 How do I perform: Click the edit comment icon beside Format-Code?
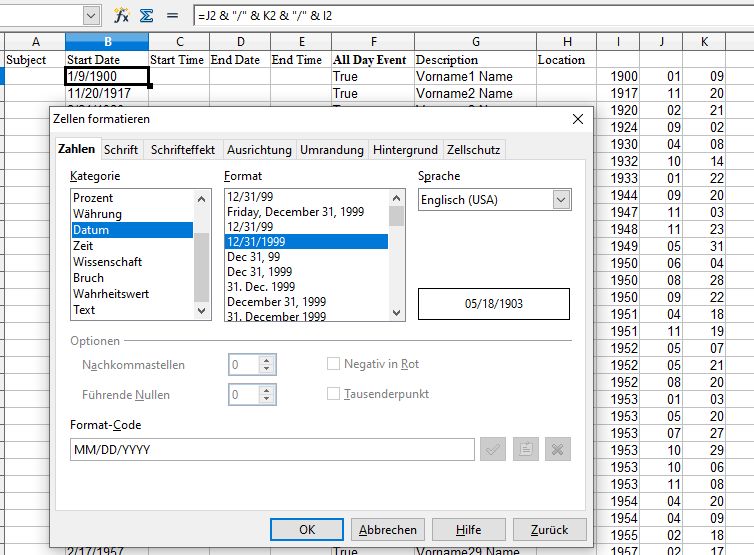click(x=526, y=449)
